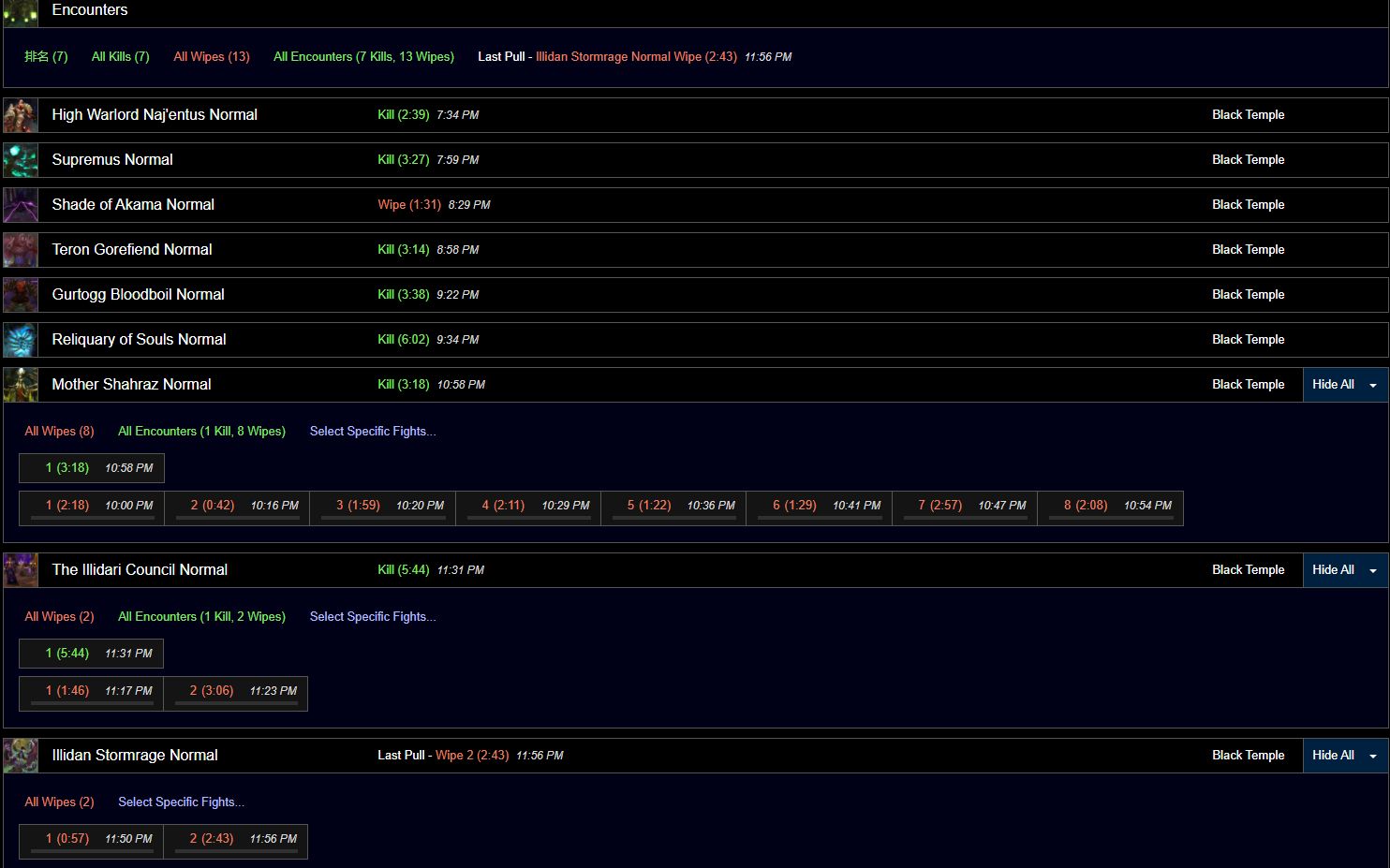This screenshot has height=868, width=1390.
Task: Select All Wipes (2) under Illidan Stormrage
Action: tap(59, 802)
